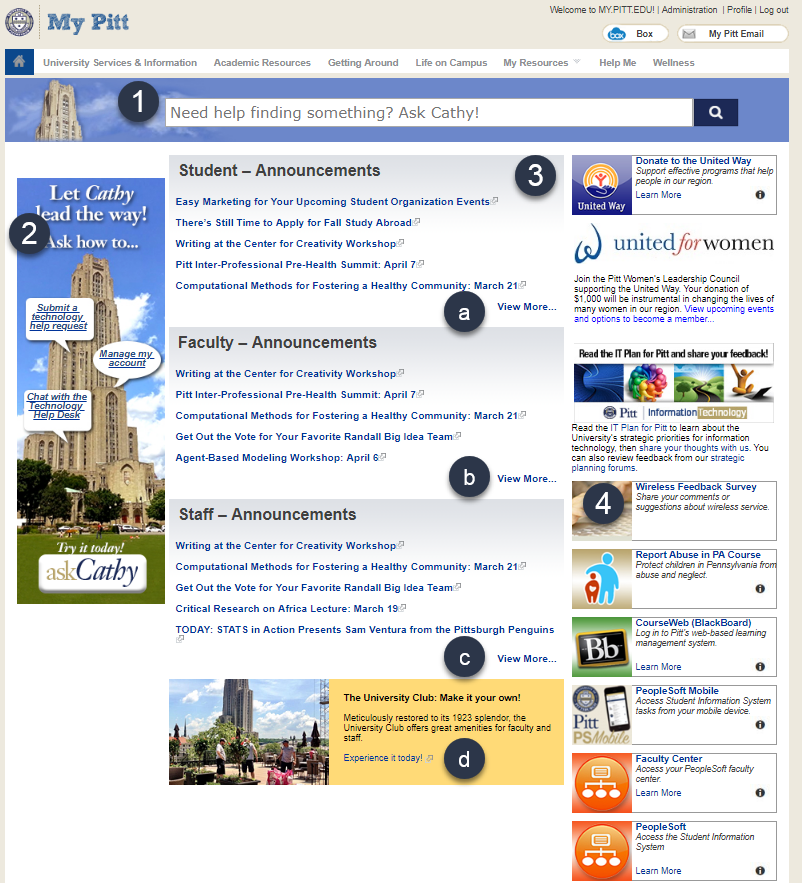Open the Report Abuse adult-and-child icon
This screenshot has height=883, width=802.
point(602,579)
